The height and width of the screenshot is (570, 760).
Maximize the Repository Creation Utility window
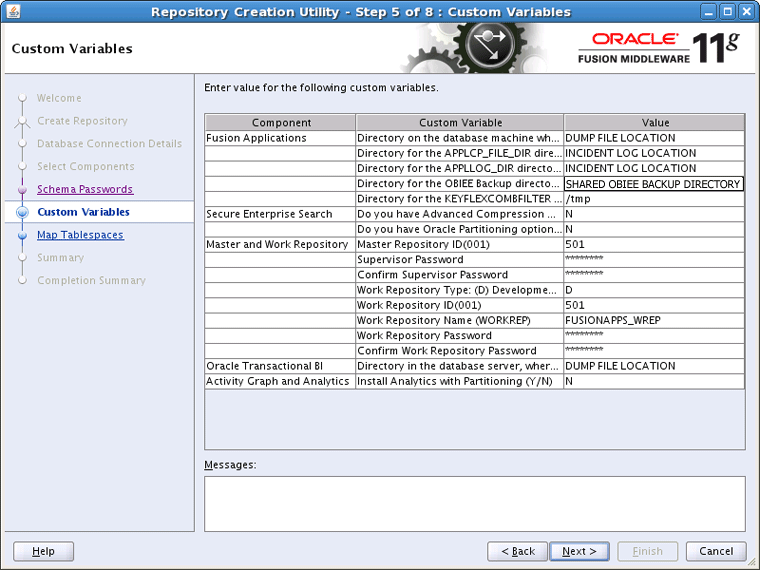(x=728, y=12)
